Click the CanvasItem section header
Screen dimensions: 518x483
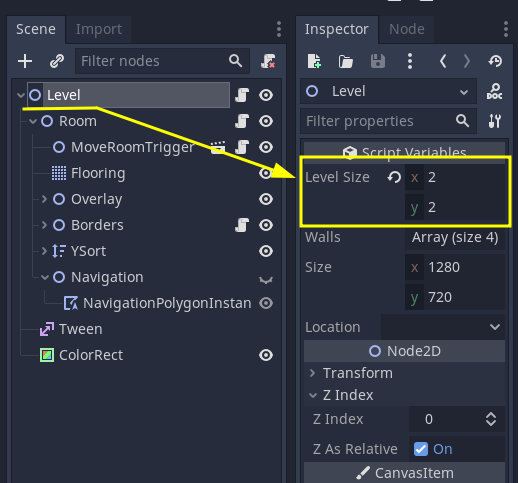404,473
